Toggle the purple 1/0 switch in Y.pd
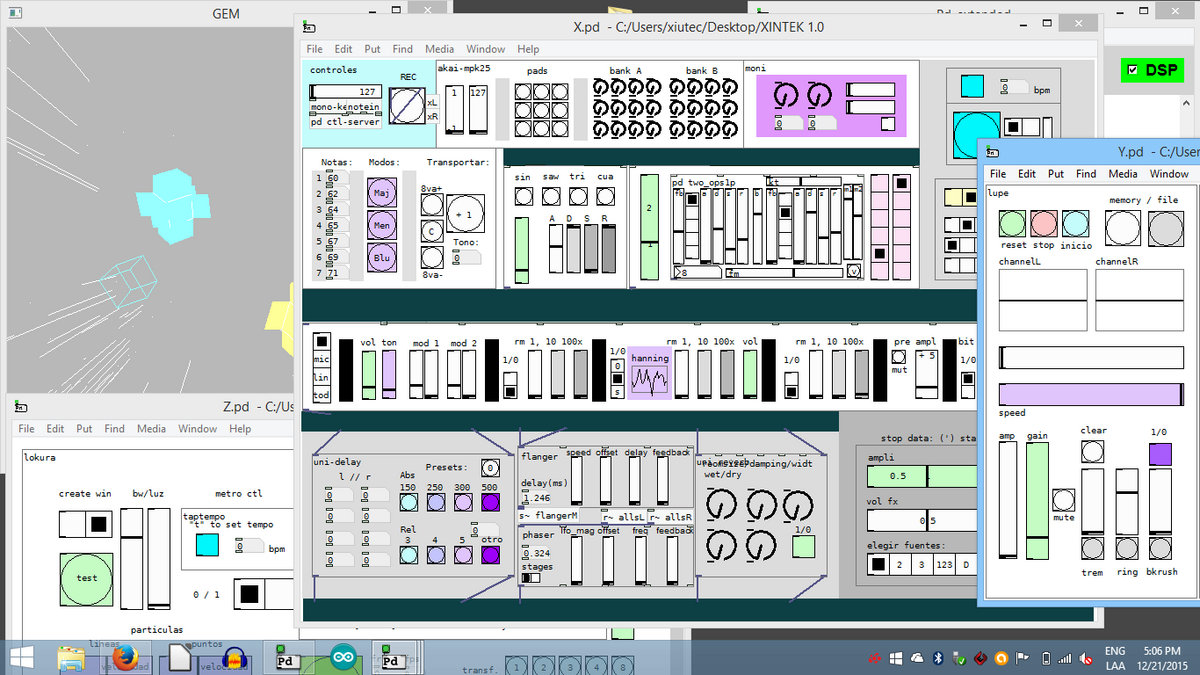Screen dimensions: 1200x675 click(1159, 454)
